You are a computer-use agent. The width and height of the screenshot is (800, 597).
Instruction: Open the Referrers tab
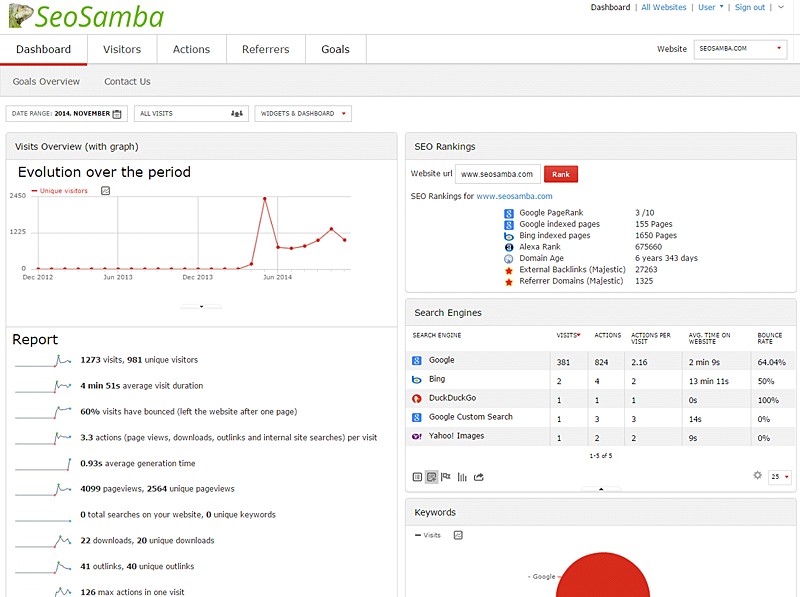[266, 49]
